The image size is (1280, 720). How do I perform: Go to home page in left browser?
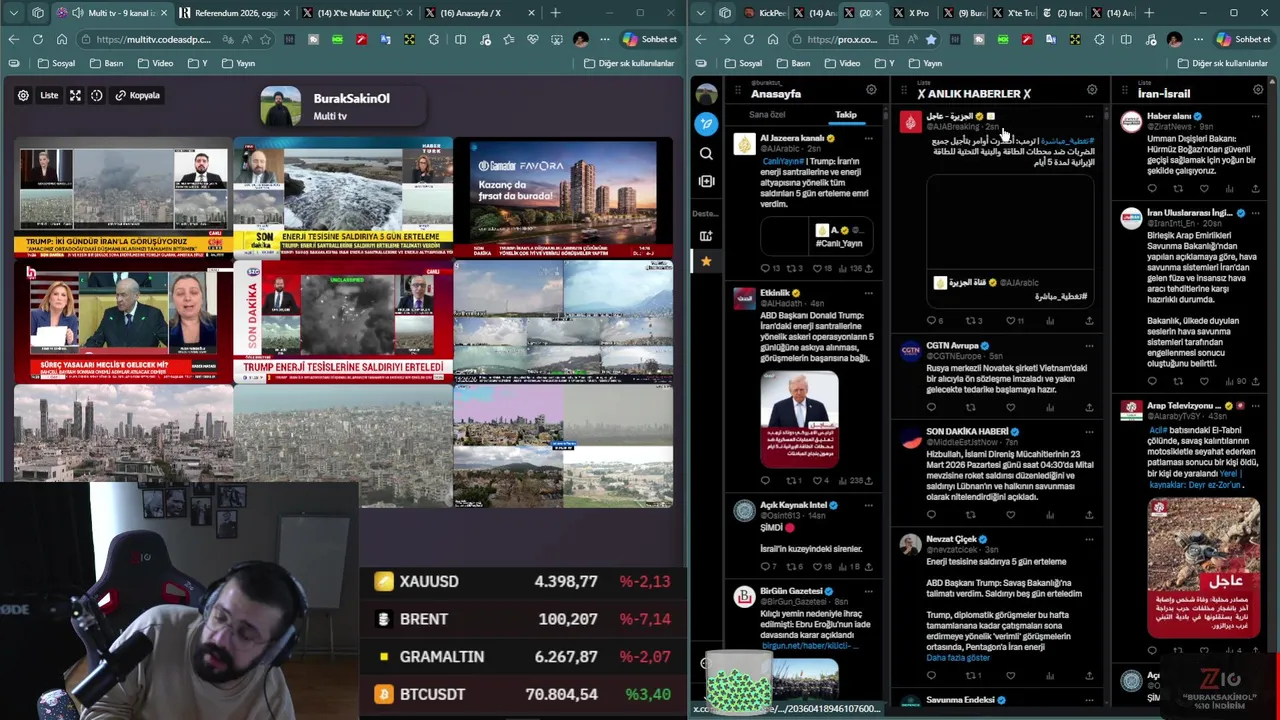pos(61,39)
